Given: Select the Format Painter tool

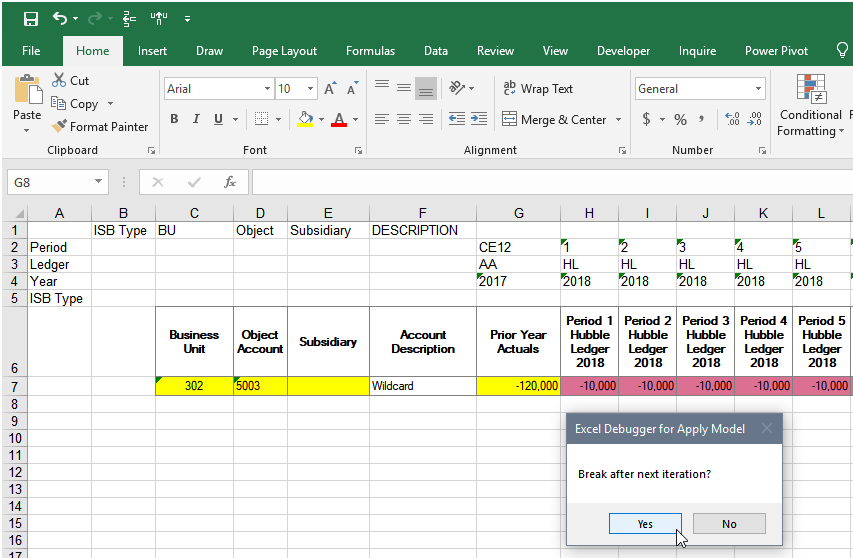Looking at the screenshot, I should click(x=100, y=127).
